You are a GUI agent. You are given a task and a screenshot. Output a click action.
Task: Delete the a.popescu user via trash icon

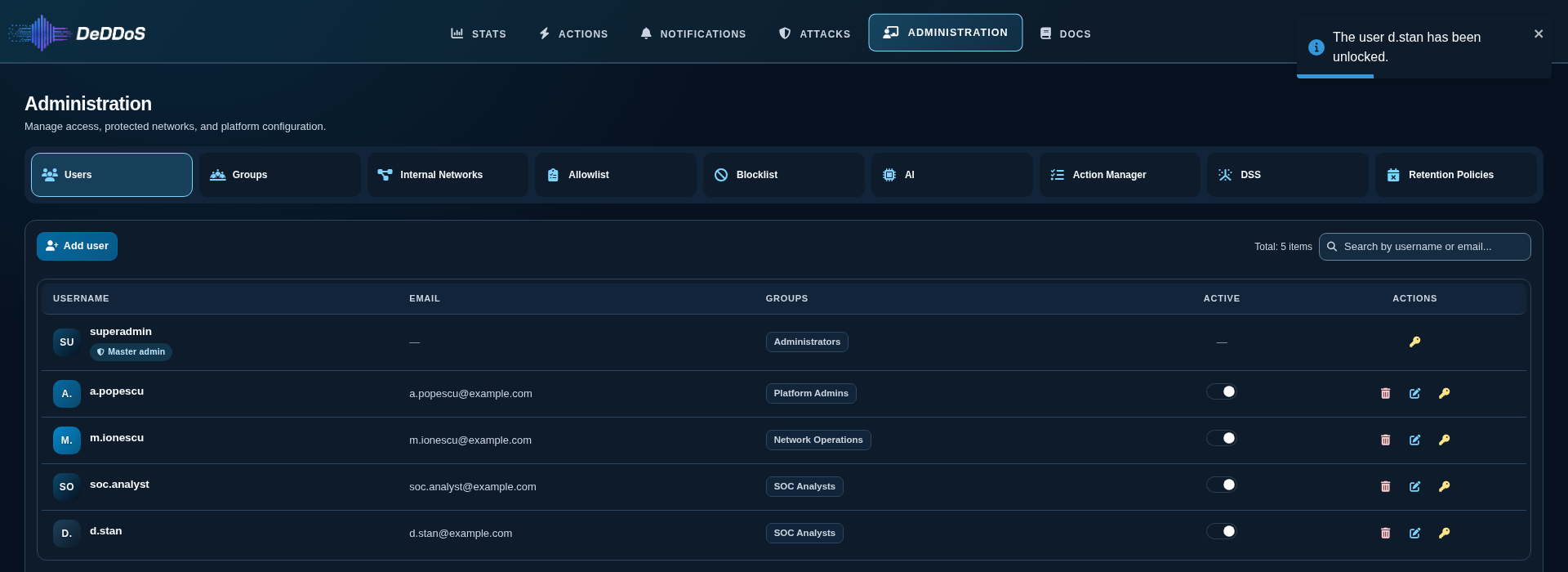[x=1385, y=394]
